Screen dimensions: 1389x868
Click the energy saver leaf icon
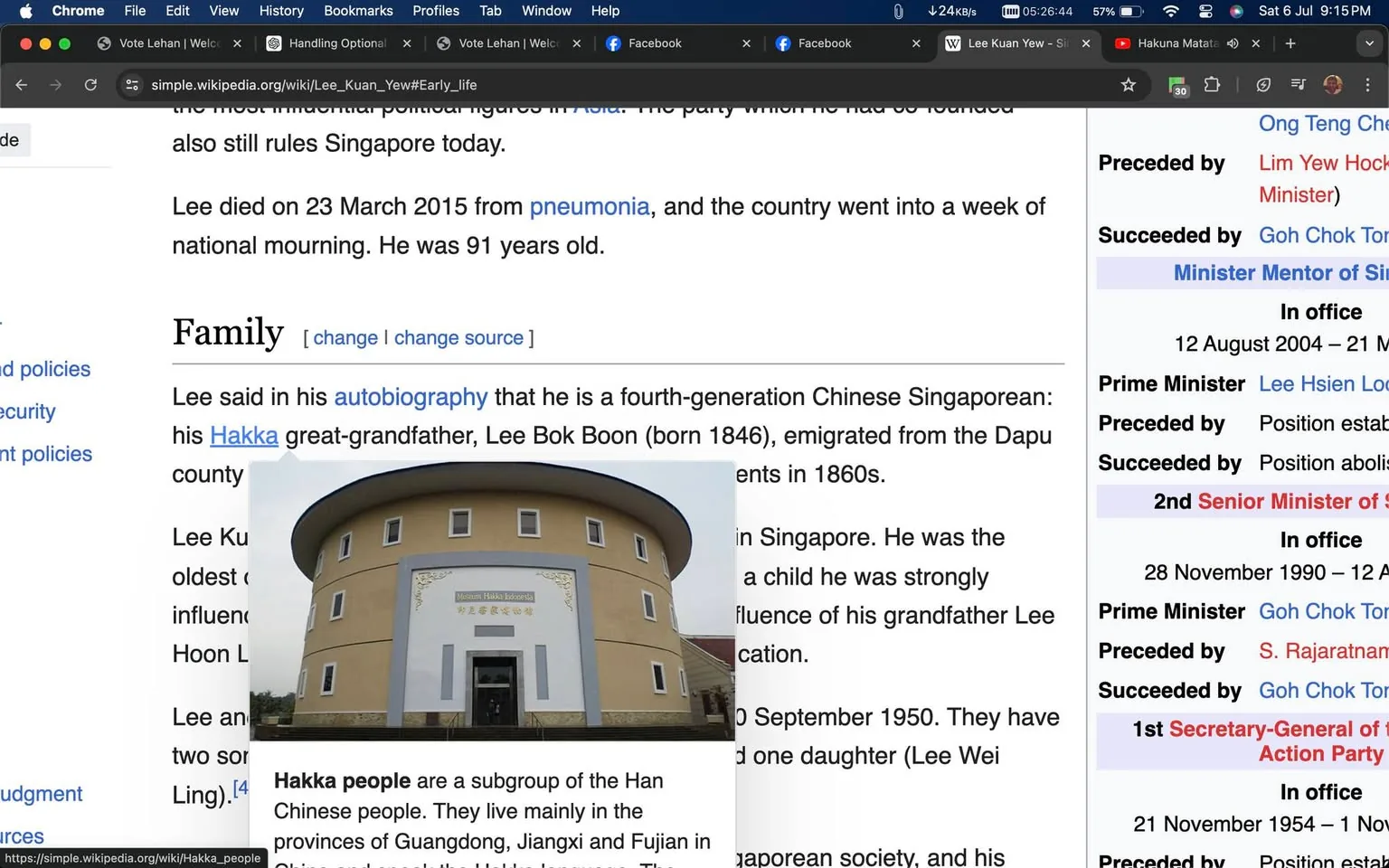coord(1262,84)
